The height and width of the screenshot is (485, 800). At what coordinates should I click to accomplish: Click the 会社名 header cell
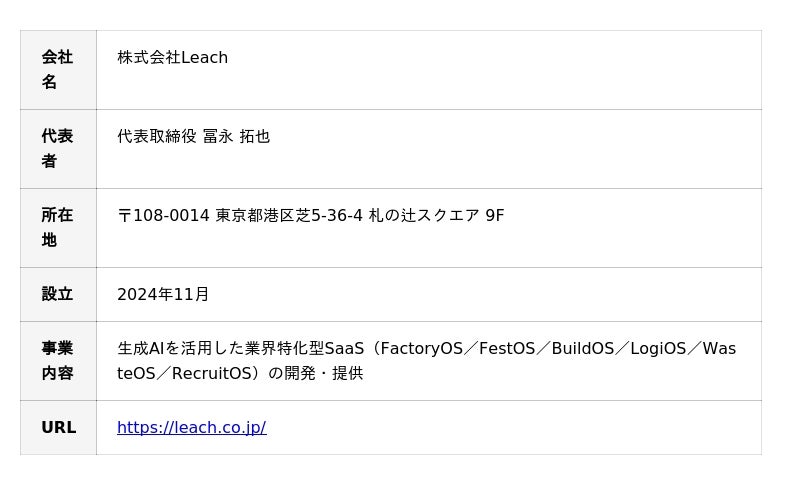click(x=58, y=70)
